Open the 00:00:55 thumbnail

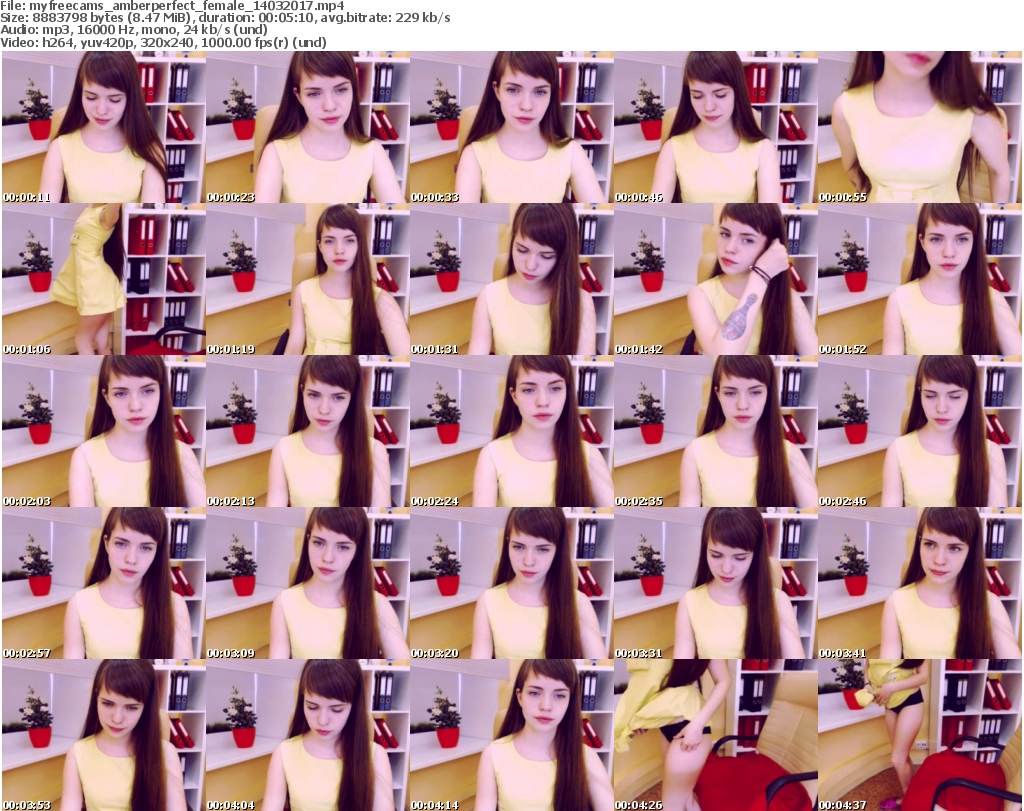[x=920, y=127]
